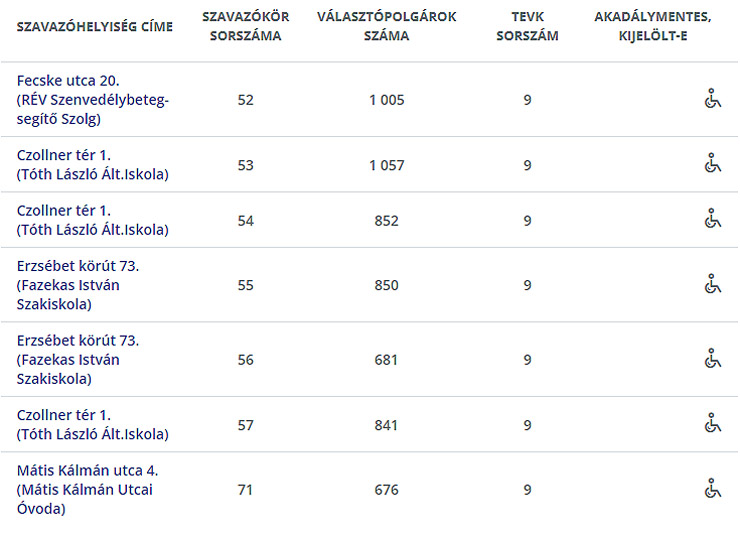Click Választópolgárok száma column header
Screen dimensions: 740x537
pos(385,27)
